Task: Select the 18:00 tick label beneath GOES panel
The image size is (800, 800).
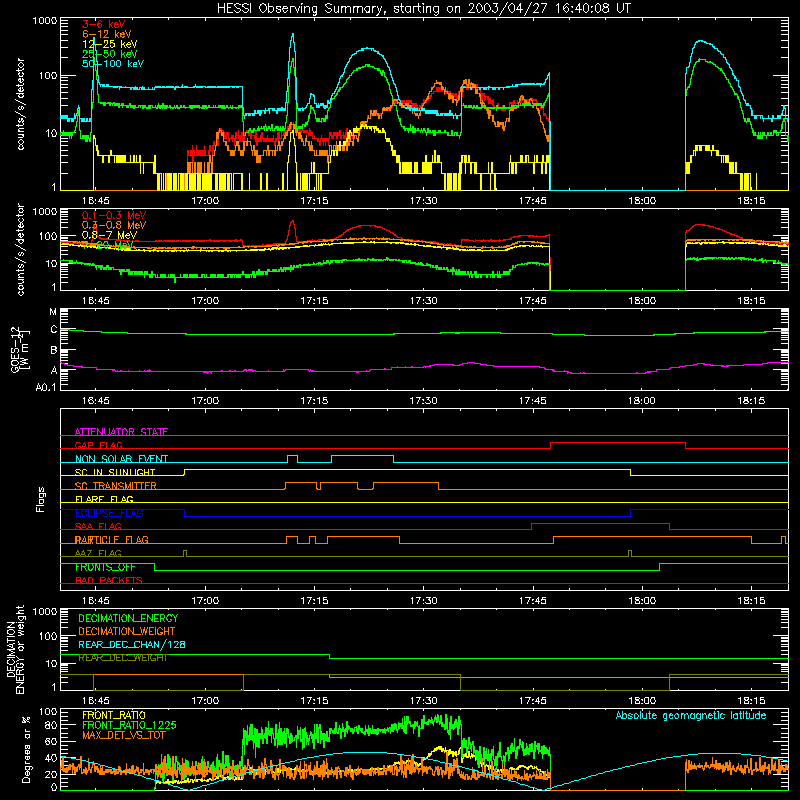Action: click(x=642, y=401)
